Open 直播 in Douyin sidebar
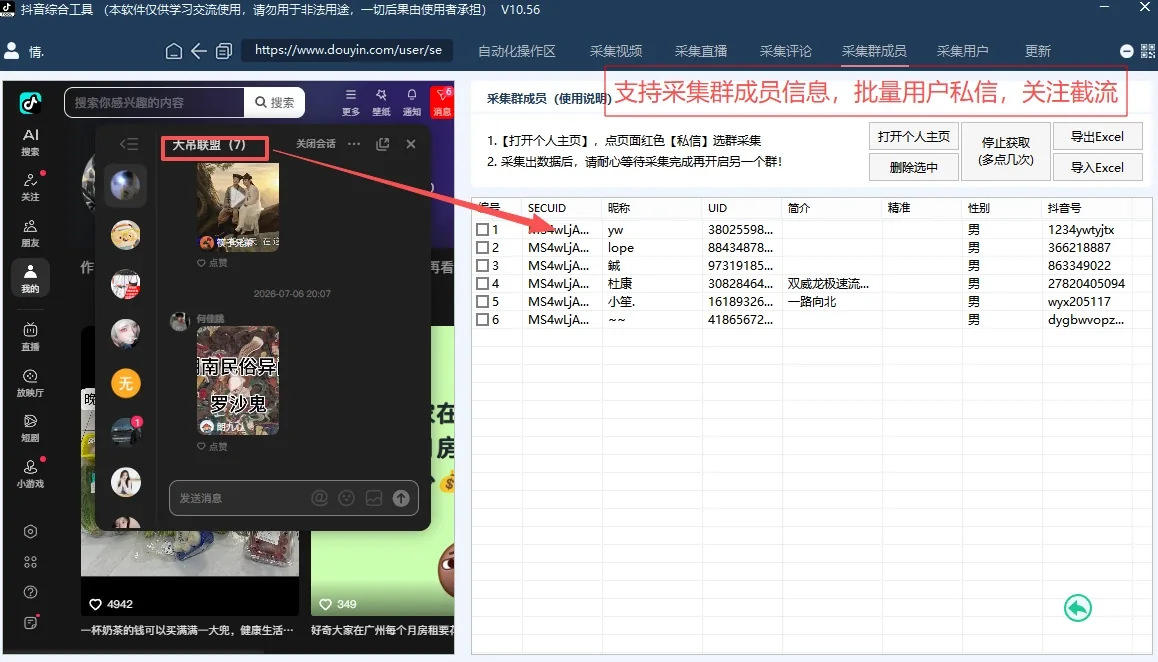The width and height of the screenshot is (1158, 662). click(30, 336)
